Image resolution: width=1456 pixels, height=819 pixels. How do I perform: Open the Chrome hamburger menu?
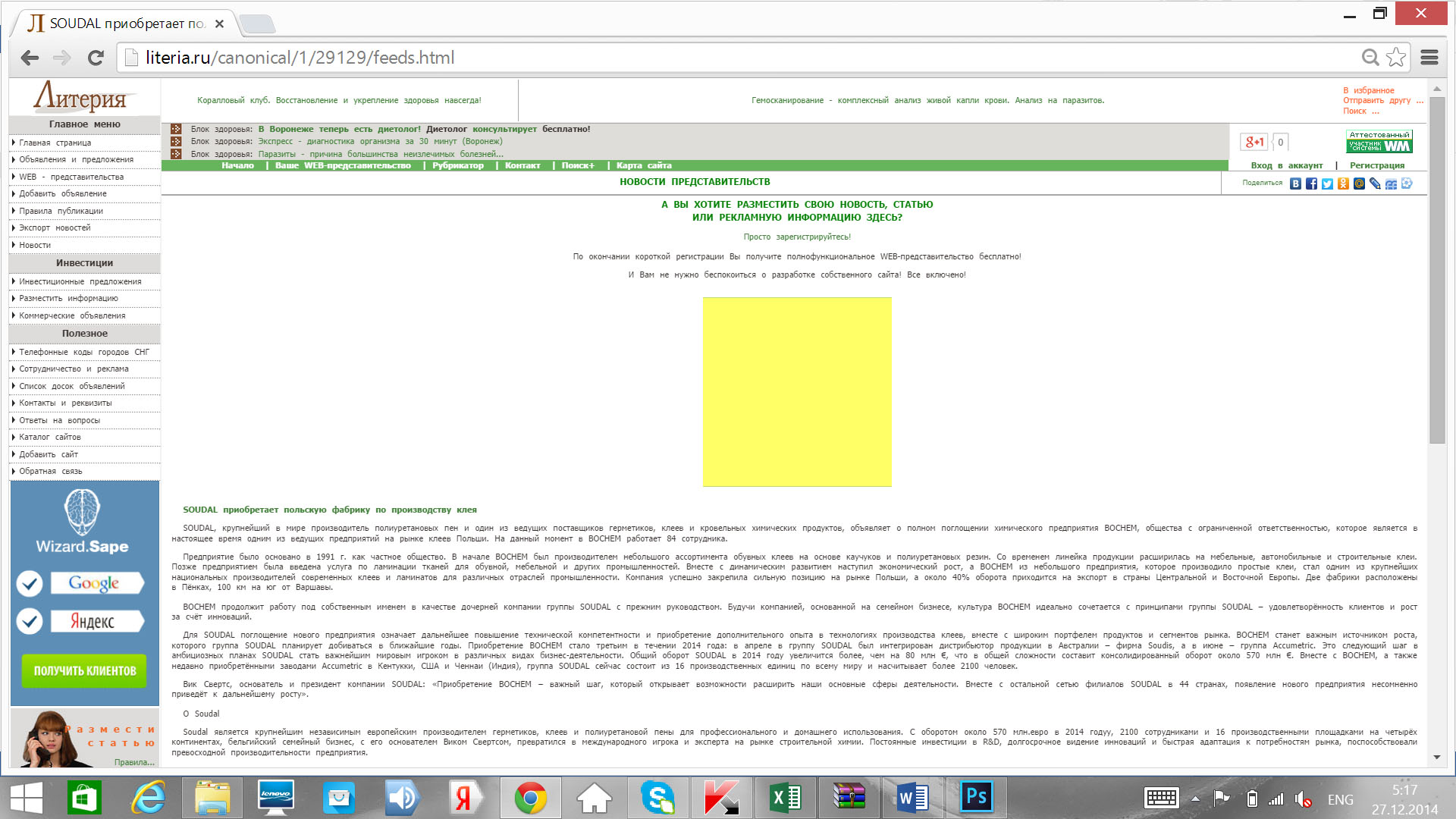coord(1429,57)
